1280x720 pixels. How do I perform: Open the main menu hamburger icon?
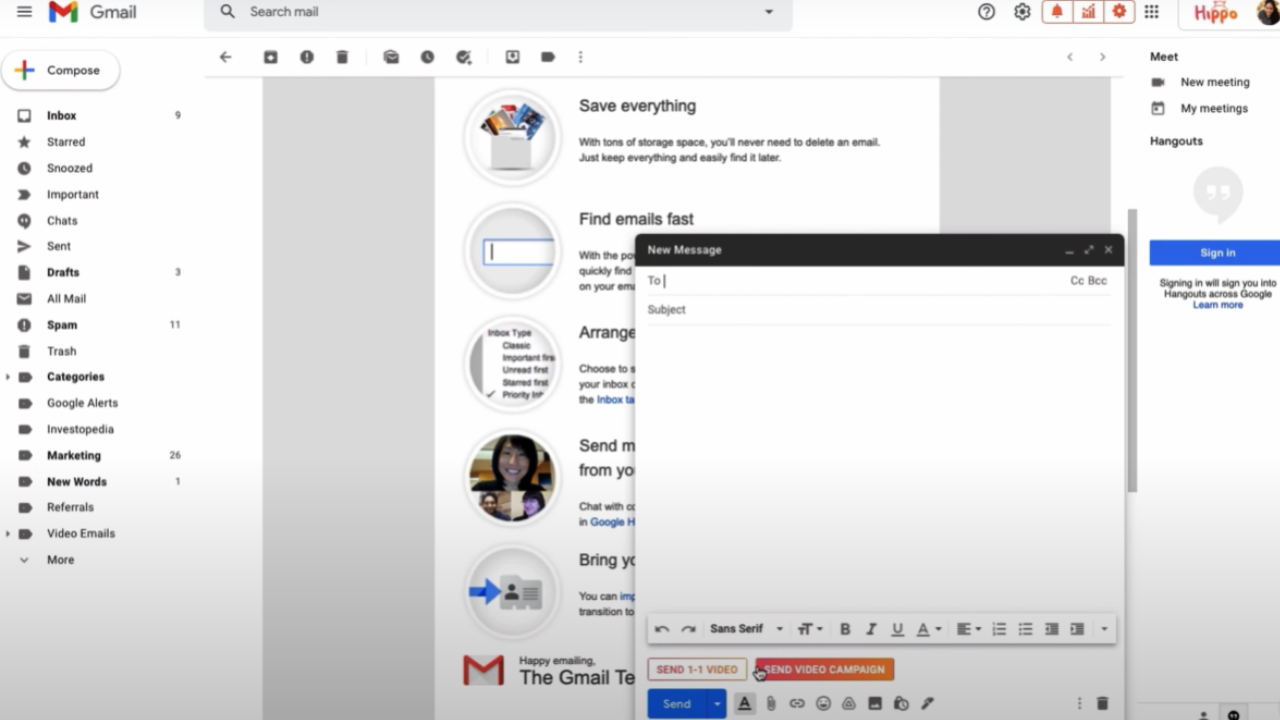pos(24,12)
